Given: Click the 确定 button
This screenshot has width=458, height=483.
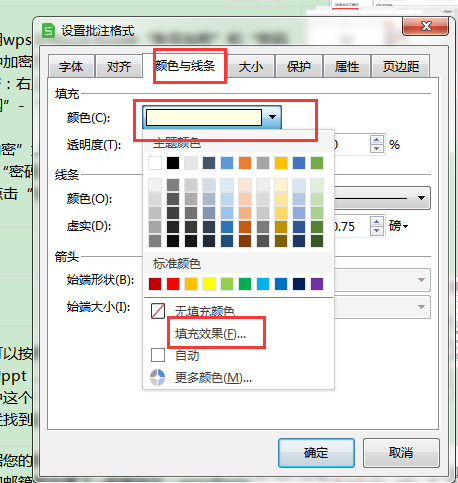Looking at the screenshot, I should pos(316,452).
